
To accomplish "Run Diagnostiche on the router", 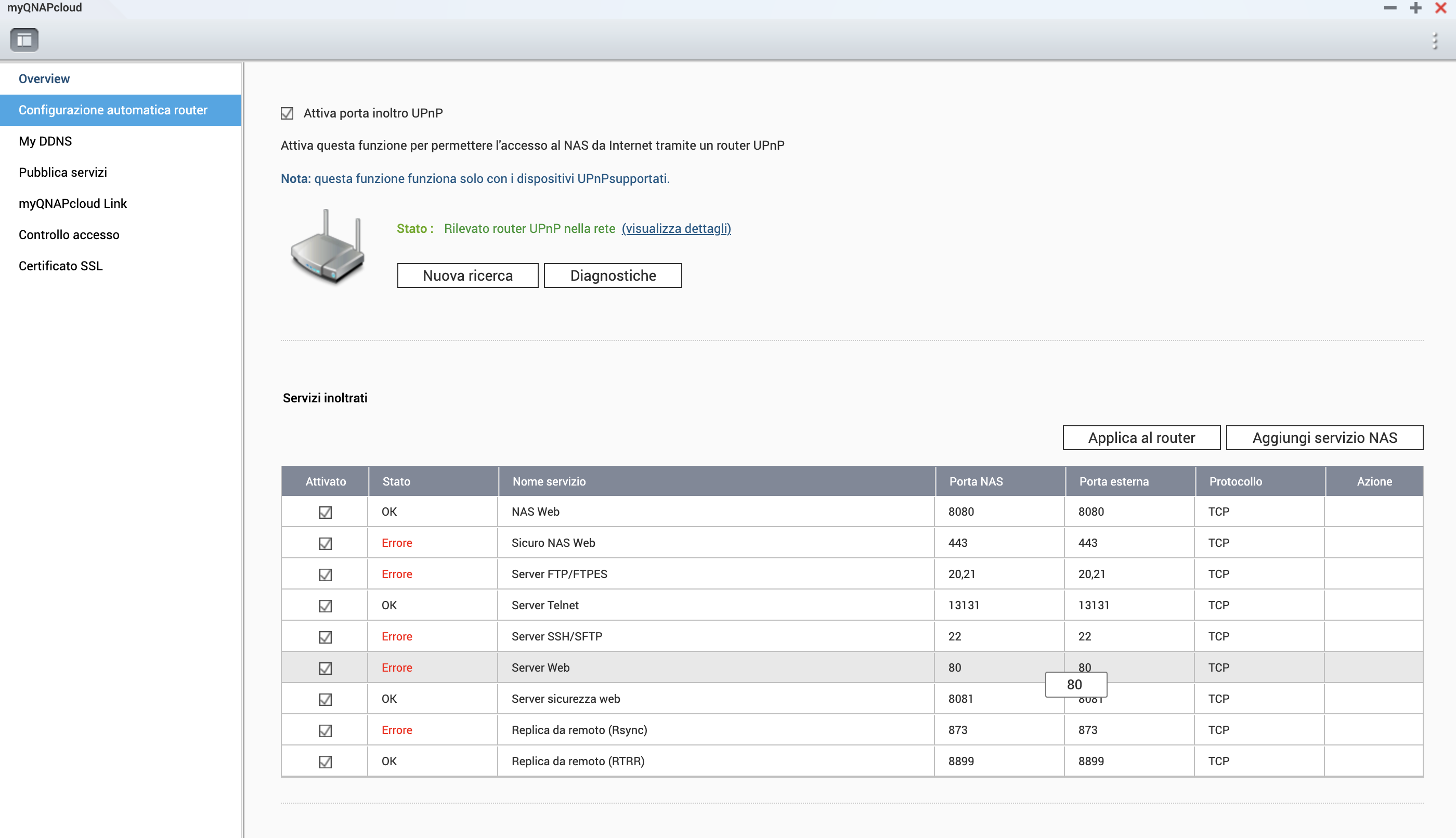I will pos(613,276).
